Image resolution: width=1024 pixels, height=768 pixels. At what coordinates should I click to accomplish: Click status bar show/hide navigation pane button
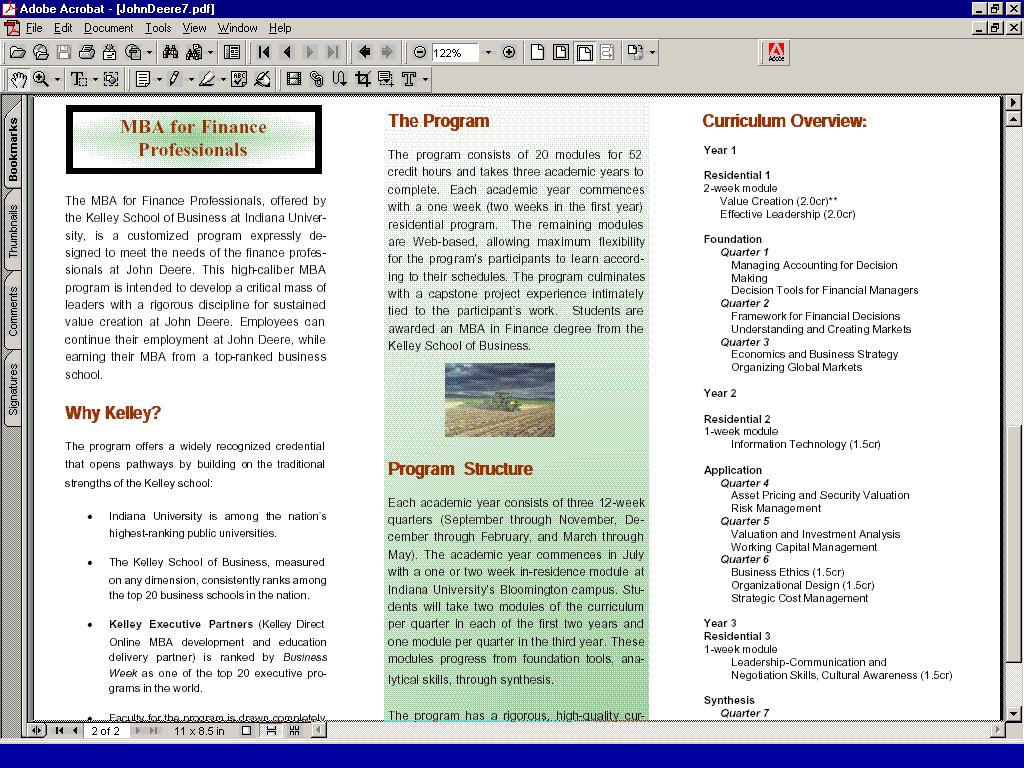(36, 731)
